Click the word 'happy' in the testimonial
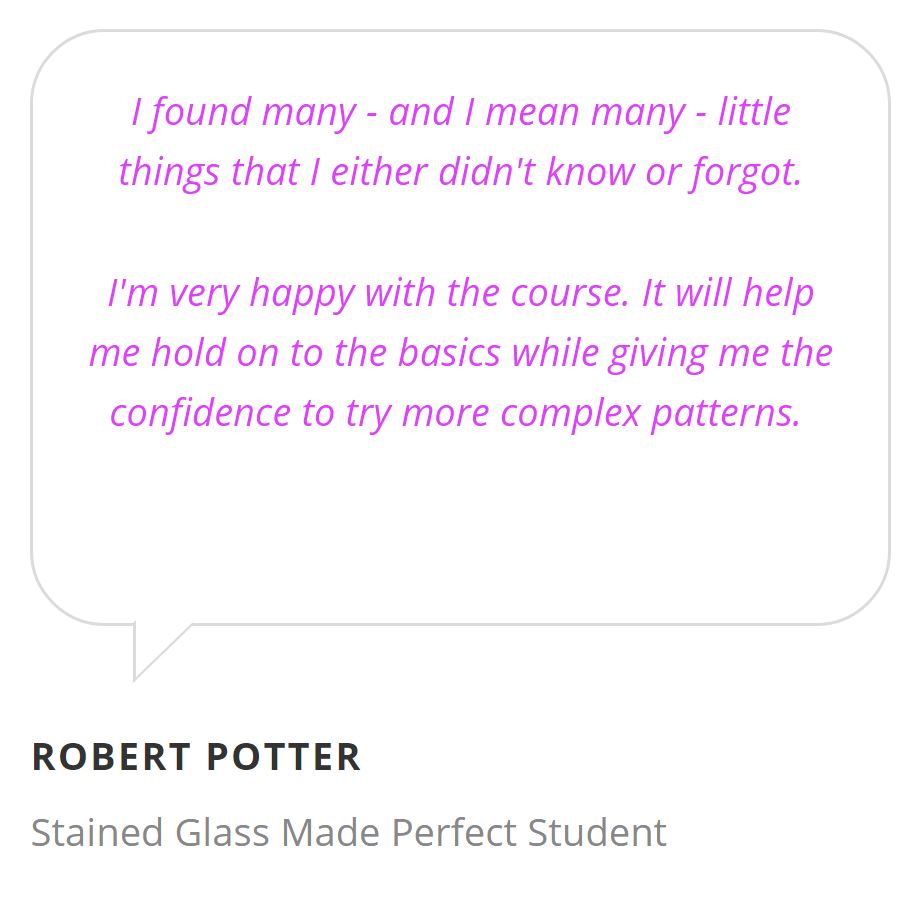 coord(302,294)
